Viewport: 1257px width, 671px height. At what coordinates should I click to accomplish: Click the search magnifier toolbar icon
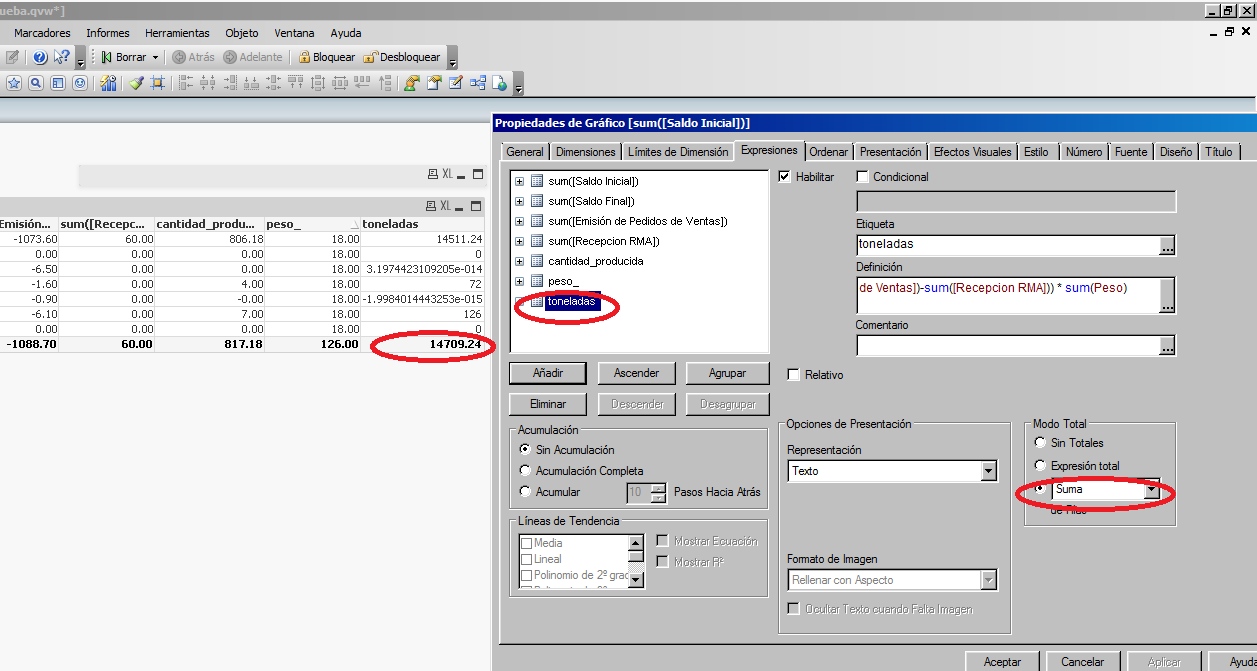[36, 83]
